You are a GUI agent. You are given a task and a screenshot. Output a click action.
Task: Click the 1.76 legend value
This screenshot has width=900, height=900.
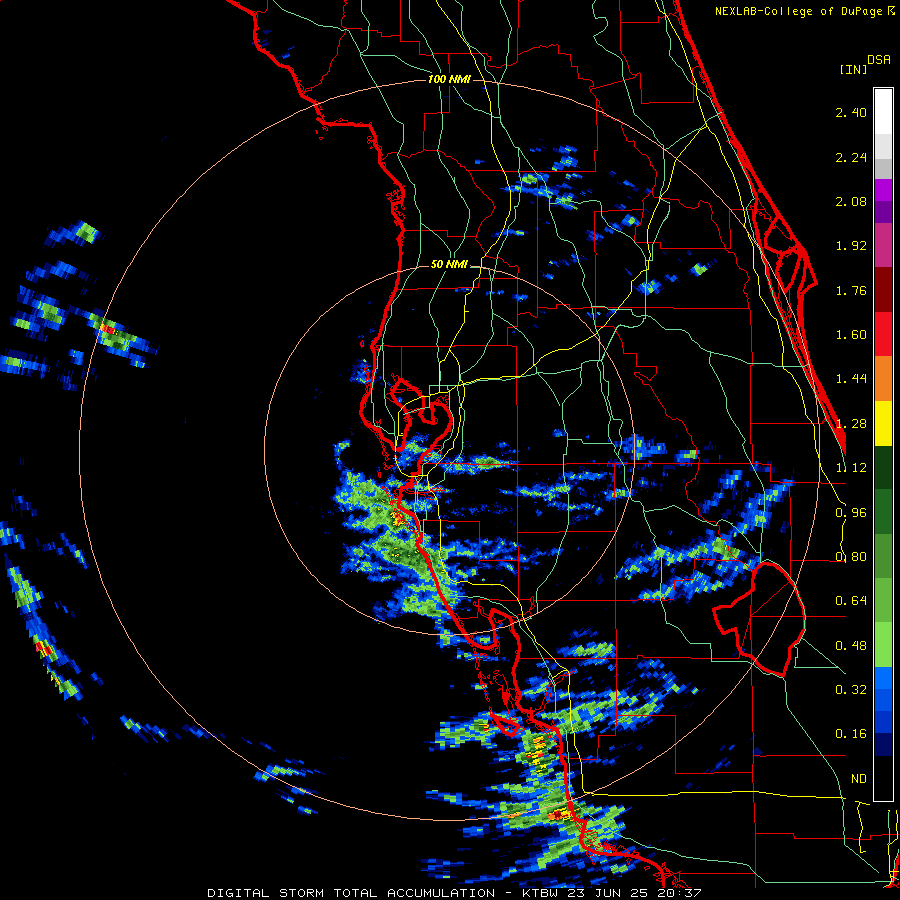pyautogui.click(x=851, y=290)
